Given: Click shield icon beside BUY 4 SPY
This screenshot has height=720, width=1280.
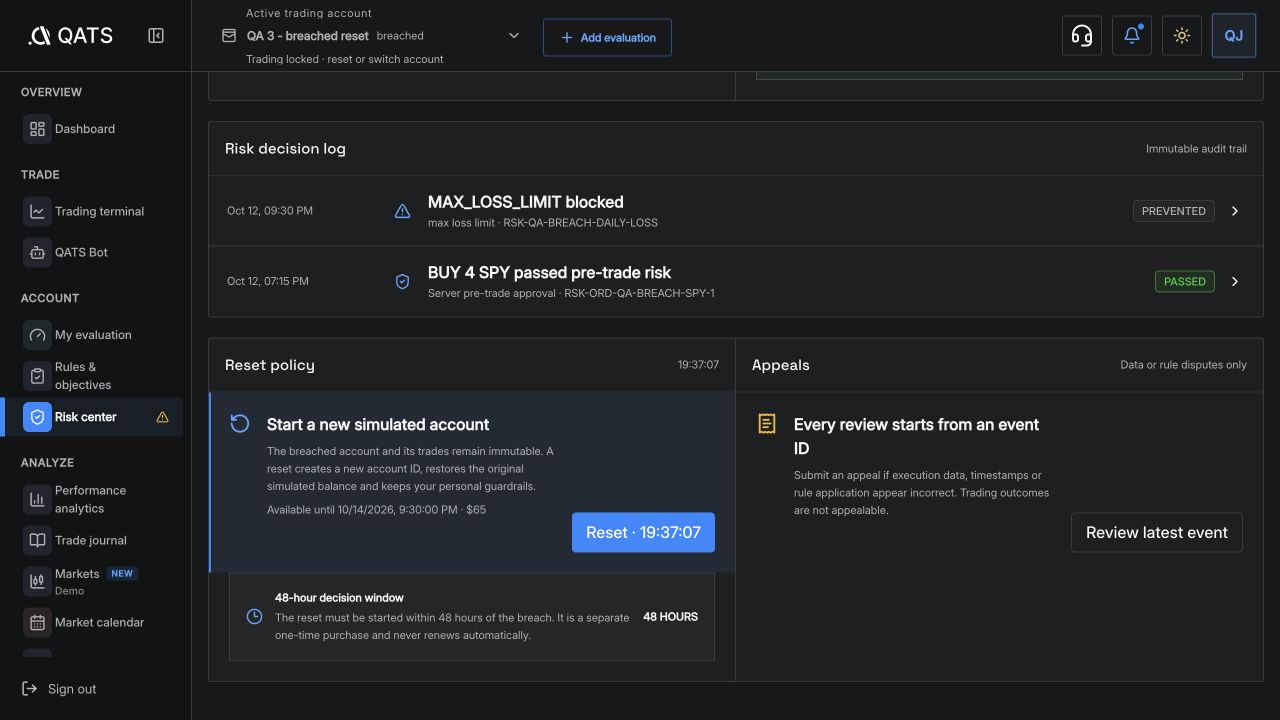Looking at the screenshot, I should click(402, 281).
